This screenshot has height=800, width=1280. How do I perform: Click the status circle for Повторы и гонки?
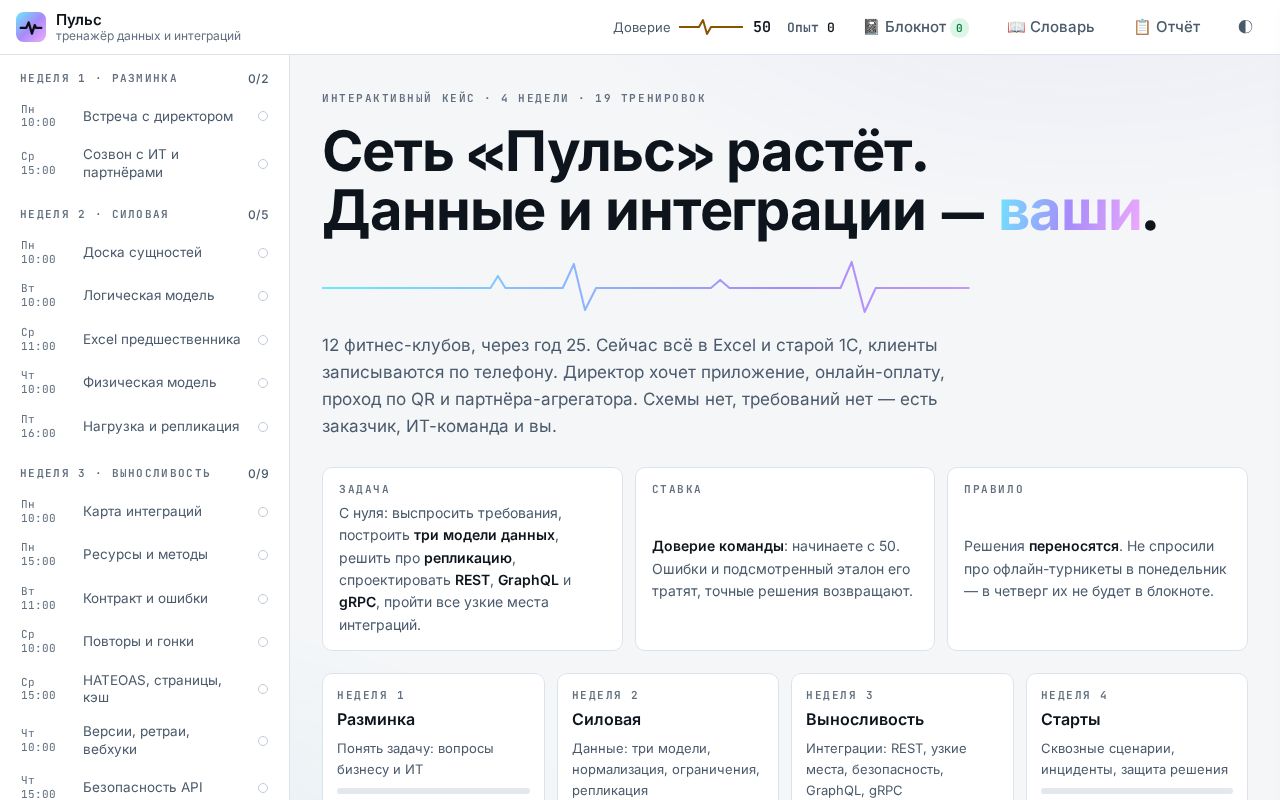[263, 642]
